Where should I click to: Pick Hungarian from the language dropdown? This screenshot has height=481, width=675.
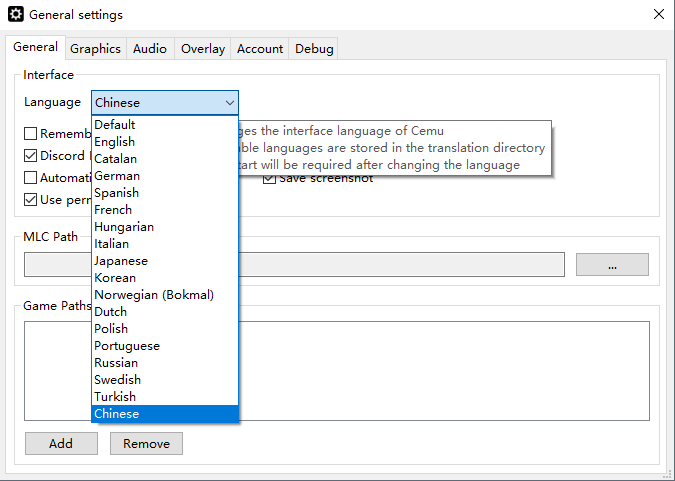point(165,227)
